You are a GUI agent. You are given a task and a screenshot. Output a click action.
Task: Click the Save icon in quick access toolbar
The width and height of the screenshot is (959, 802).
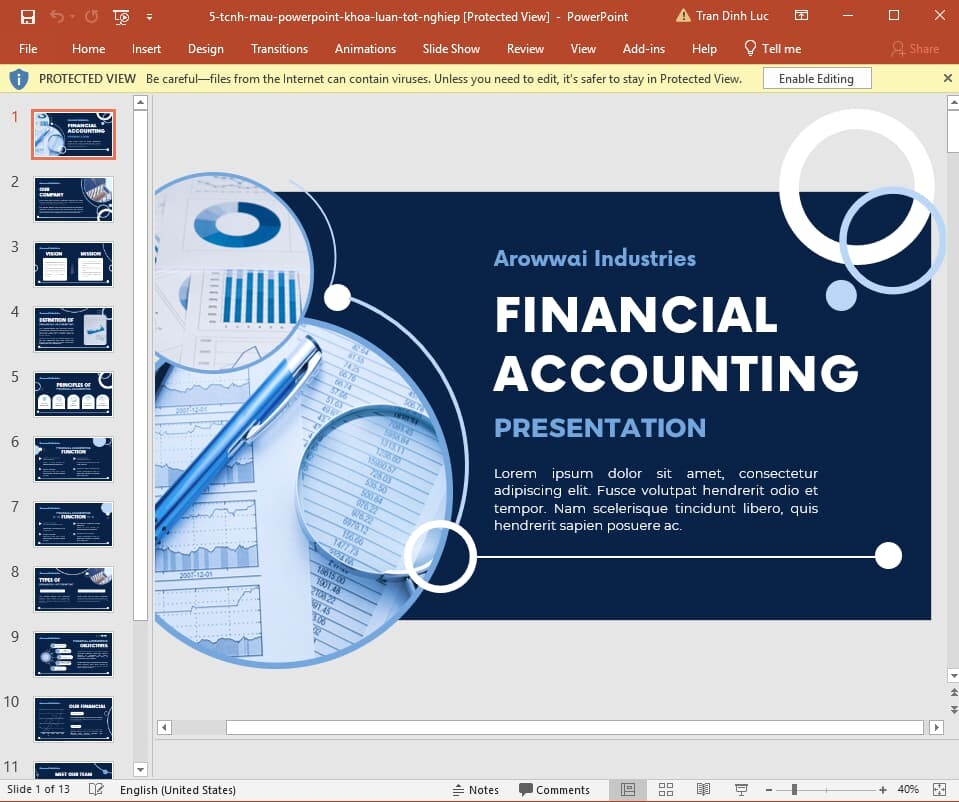pos(27,17)
